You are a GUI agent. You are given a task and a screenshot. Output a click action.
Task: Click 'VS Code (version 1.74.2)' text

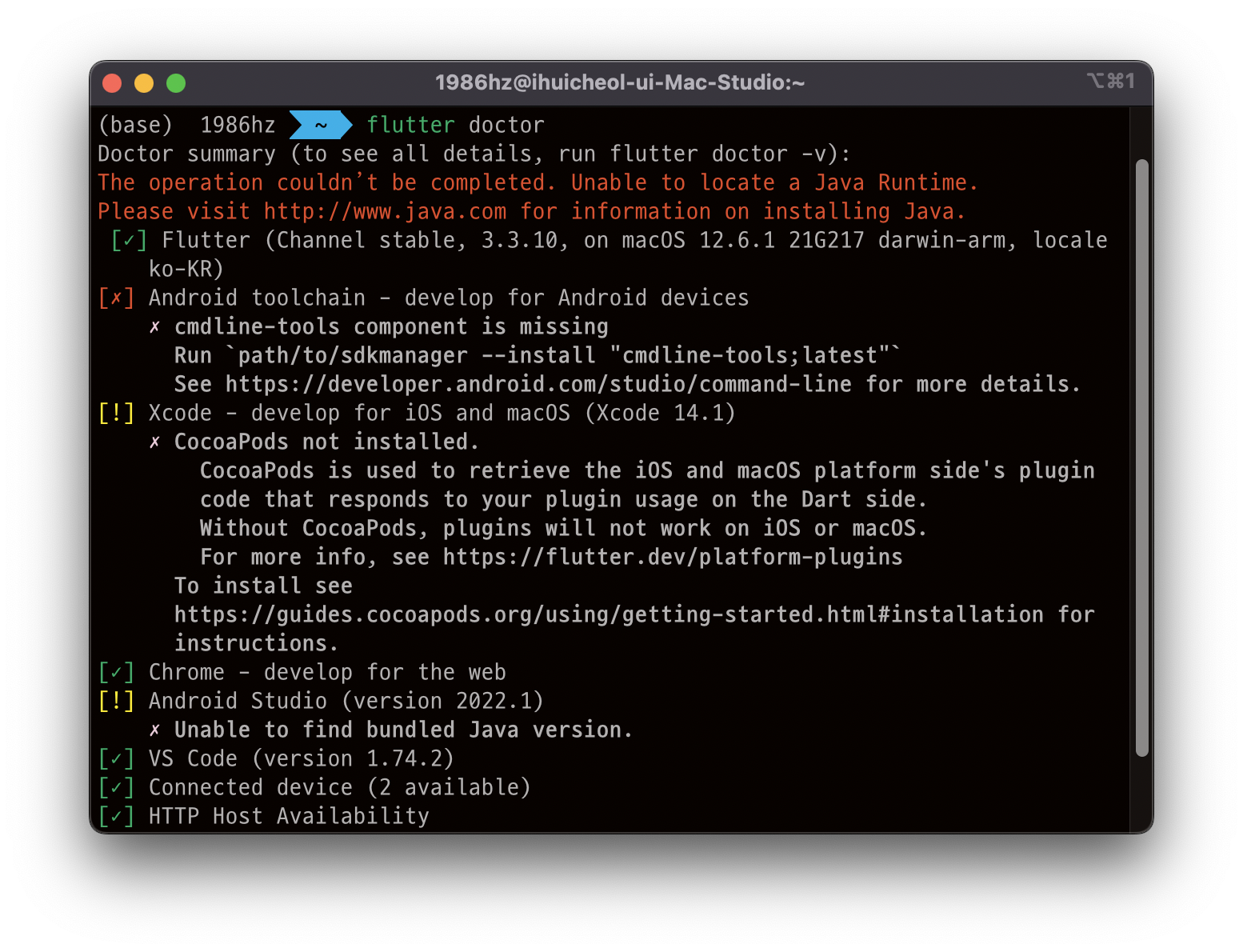click(x=302, y=758)
